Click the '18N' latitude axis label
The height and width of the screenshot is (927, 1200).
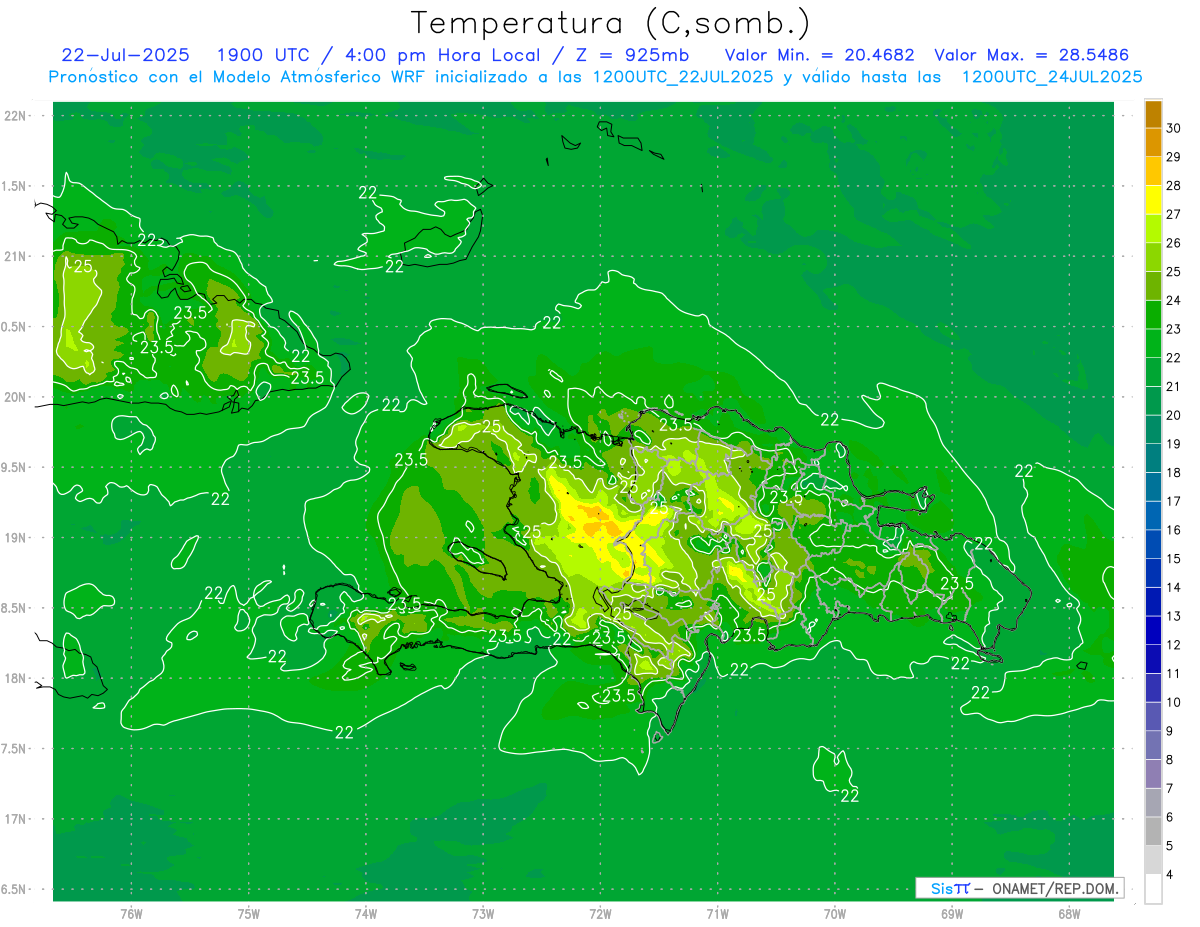tap(14, 678)
